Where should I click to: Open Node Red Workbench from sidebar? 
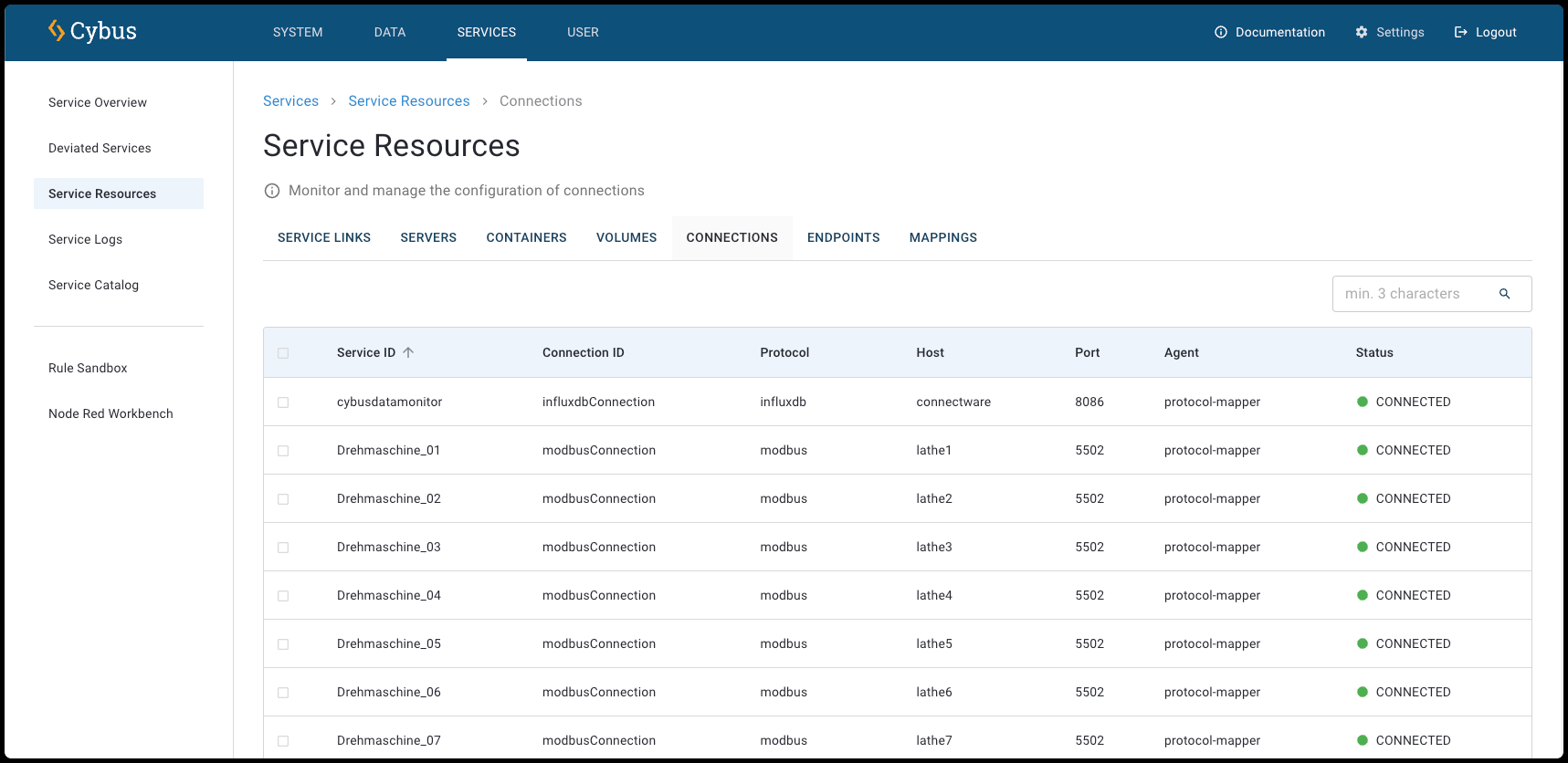point(110,413)
